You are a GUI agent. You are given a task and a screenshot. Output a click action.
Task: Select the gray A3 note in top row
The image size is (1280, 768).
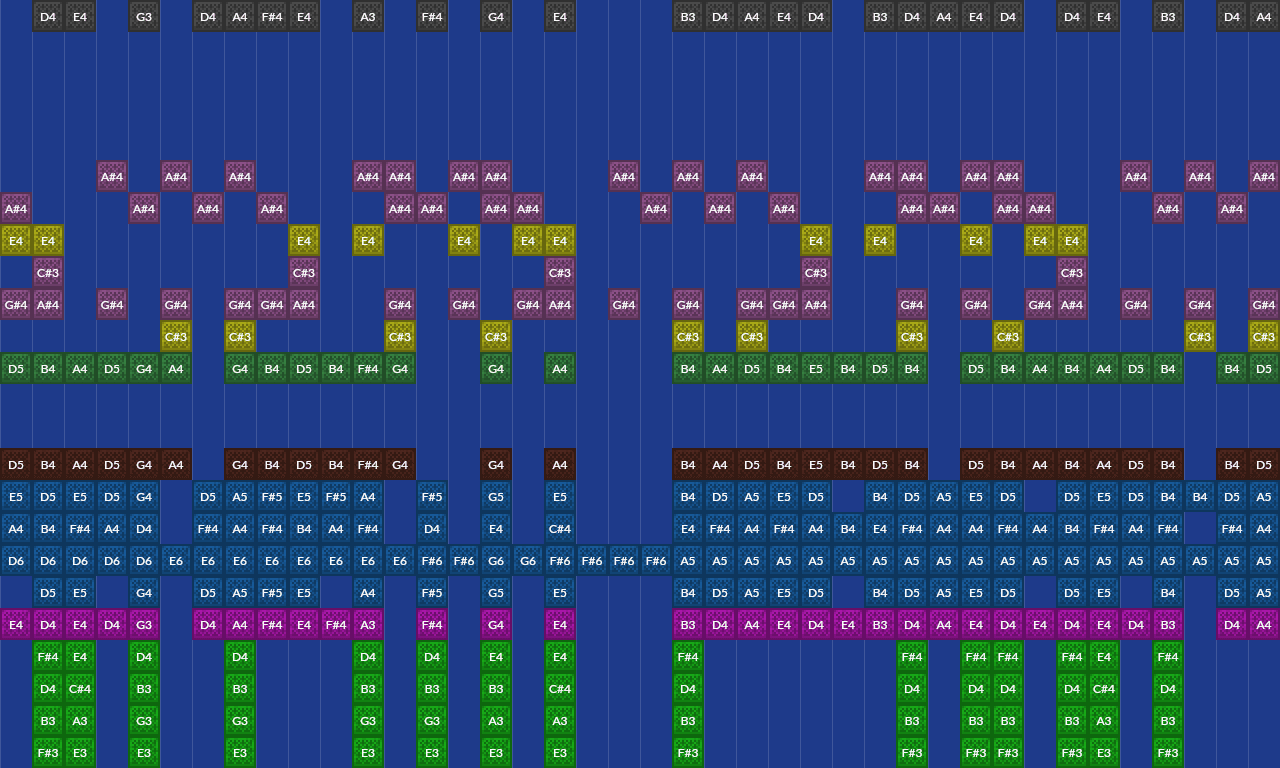pyautogui.click(x=368, y=16)
